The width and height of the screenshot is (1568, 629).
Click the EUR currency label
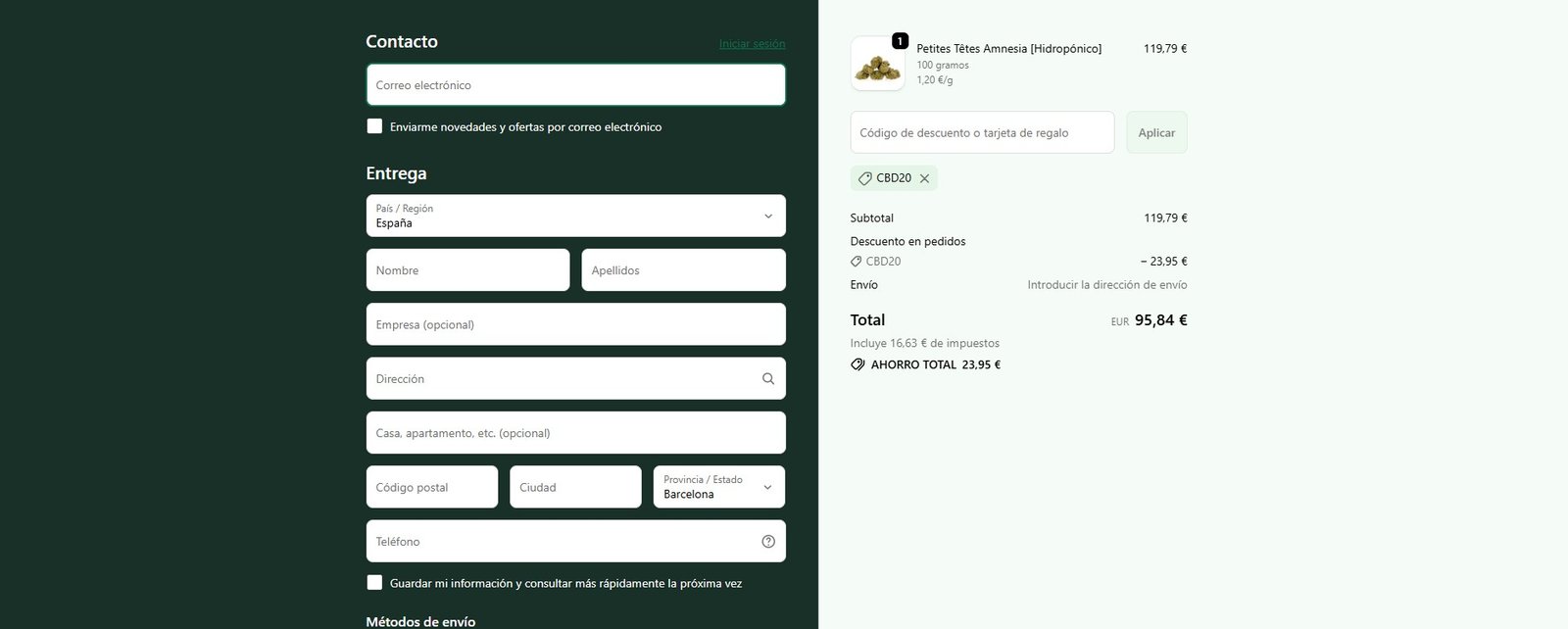click(1120, 321)
